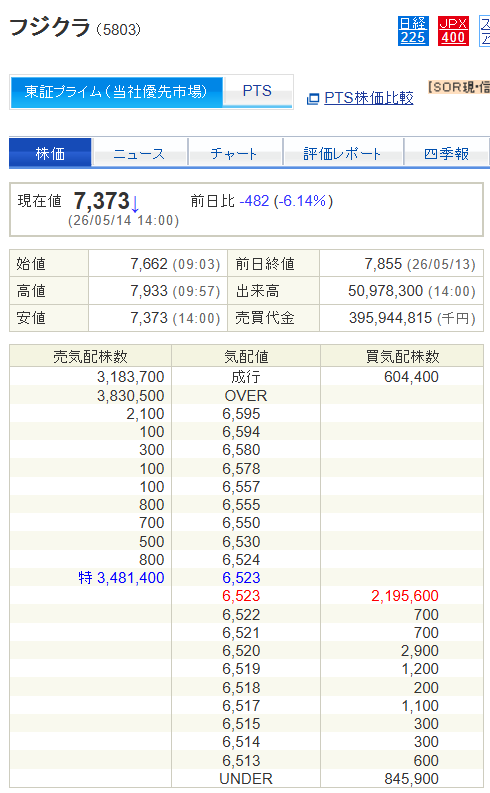Click the フジクラ (5803) stock title
Viewport: 490px width, 793px height.
[75, 27]
